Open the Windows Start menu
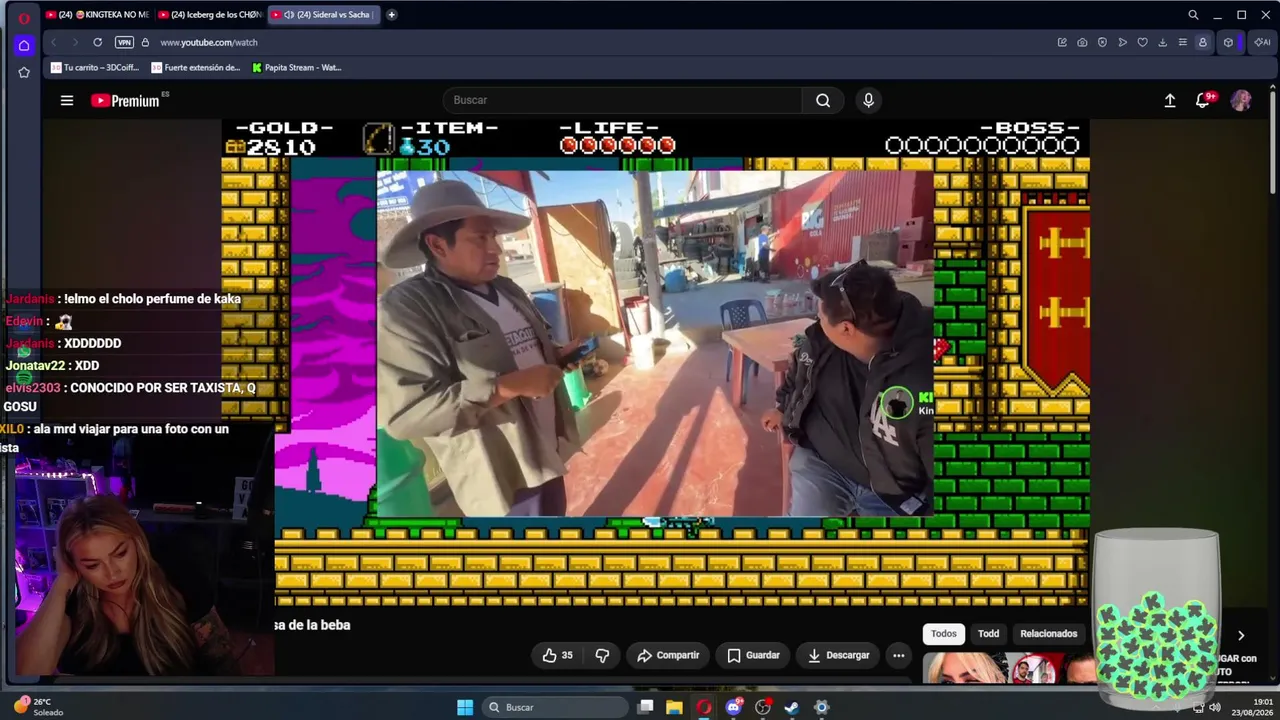Image resolution: width=1280 pixels, height=720 pixels. [465, 707]
